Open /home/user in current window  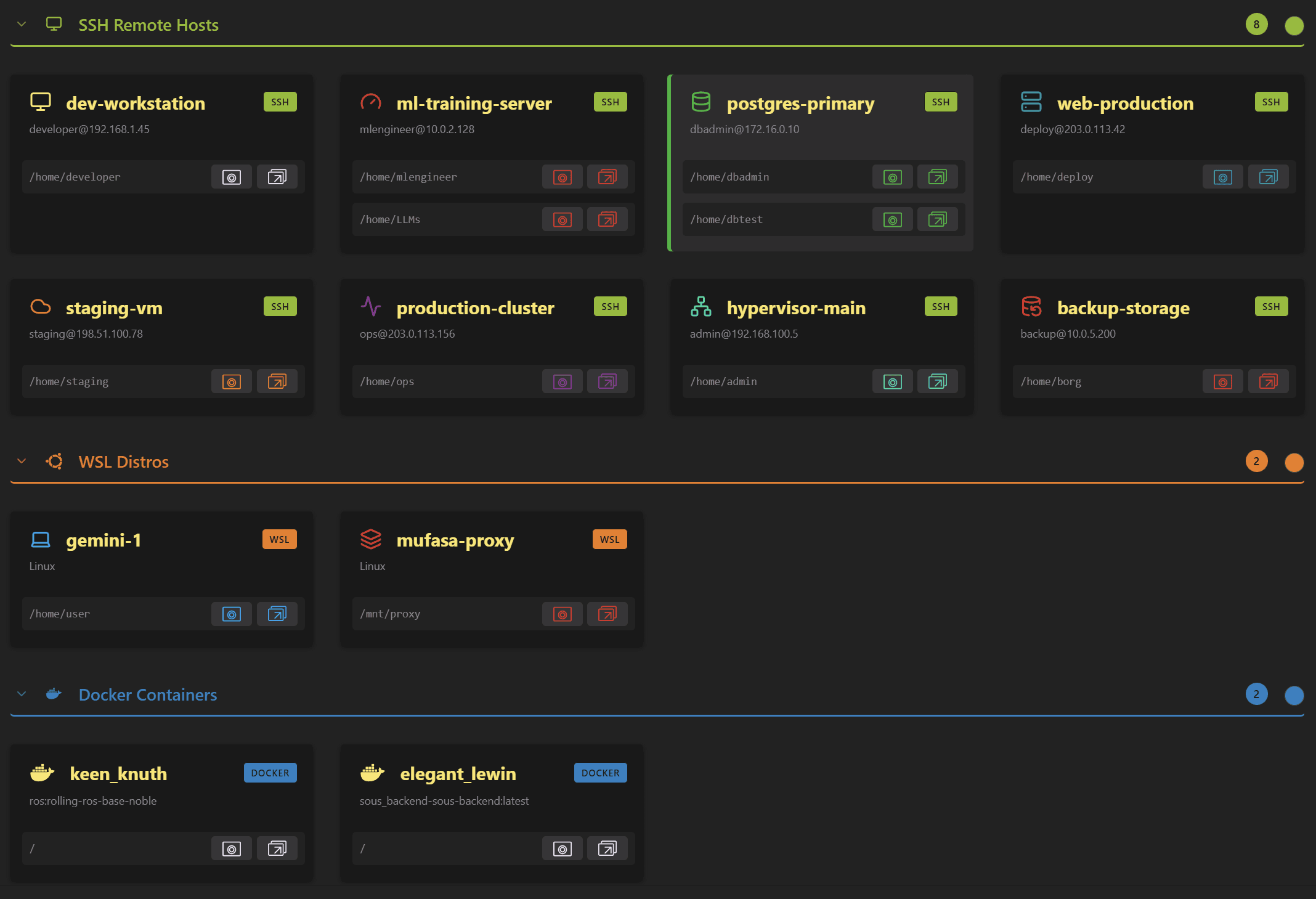click(x=232, y=614)
